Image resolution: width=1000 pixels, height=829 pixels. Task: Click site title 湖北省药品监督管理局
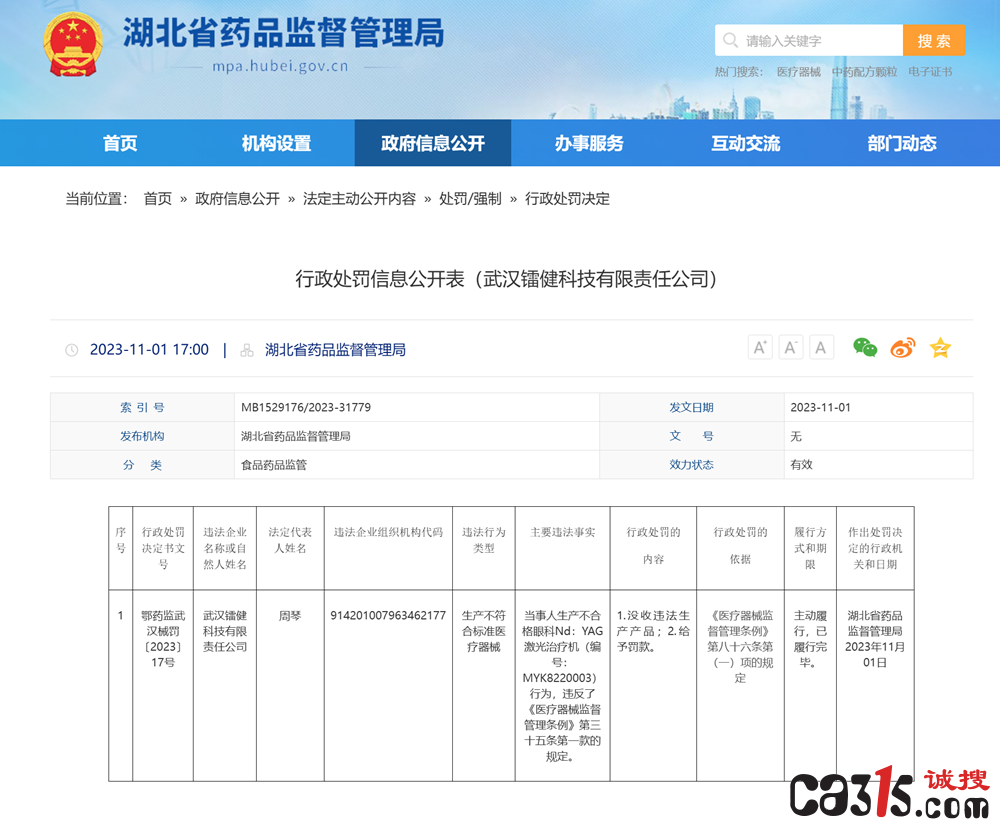point(283,33)
